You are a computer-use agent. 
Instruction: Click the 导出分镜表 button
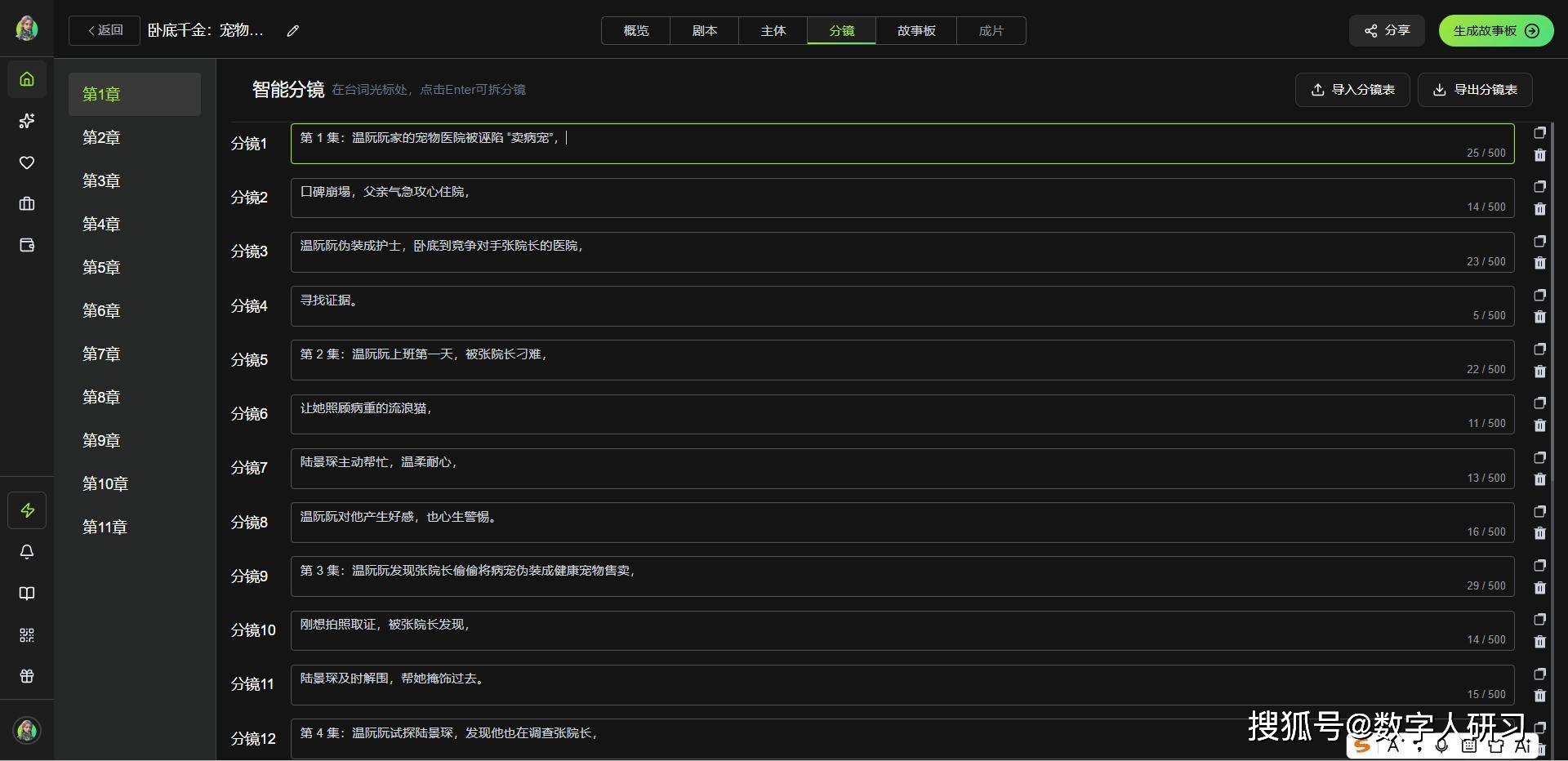(1474, 90)
